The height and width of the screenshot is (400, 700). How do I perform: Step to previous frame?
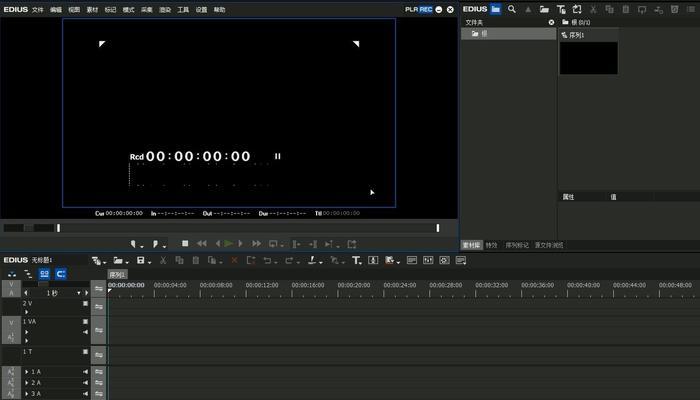click(217, 243)
